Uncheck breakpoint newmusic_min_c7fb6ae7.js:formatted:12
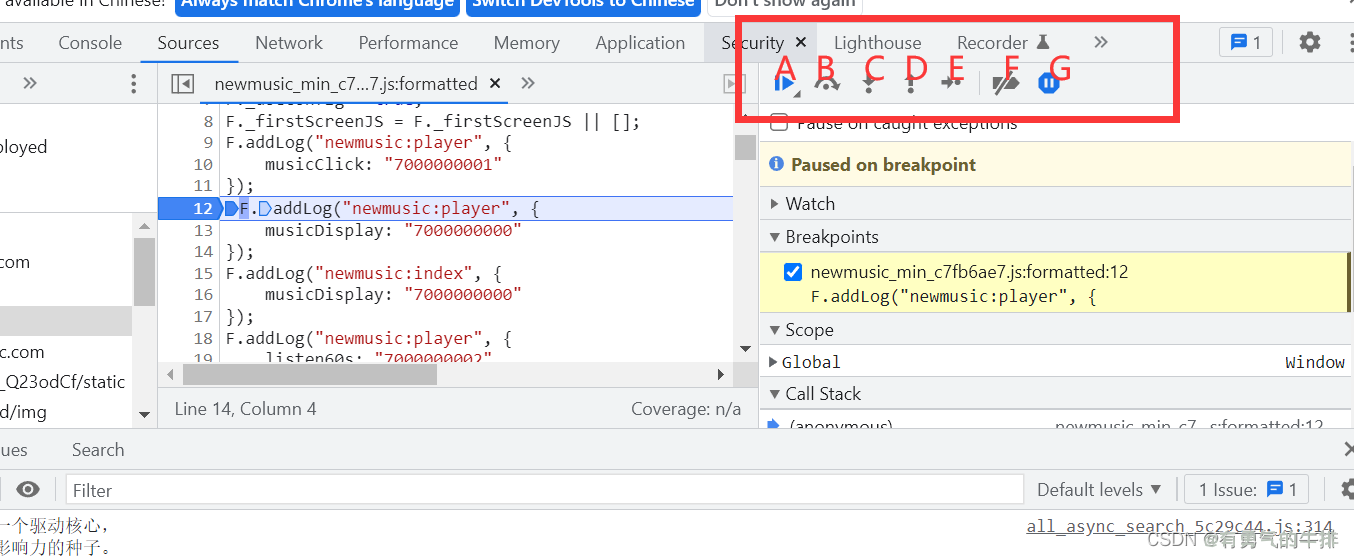The image size is (1354, 558). [793, 272]
